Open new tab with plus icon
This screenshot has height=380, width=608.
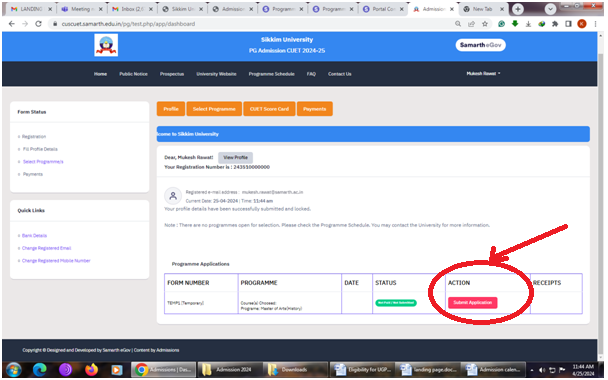[518, 9]
